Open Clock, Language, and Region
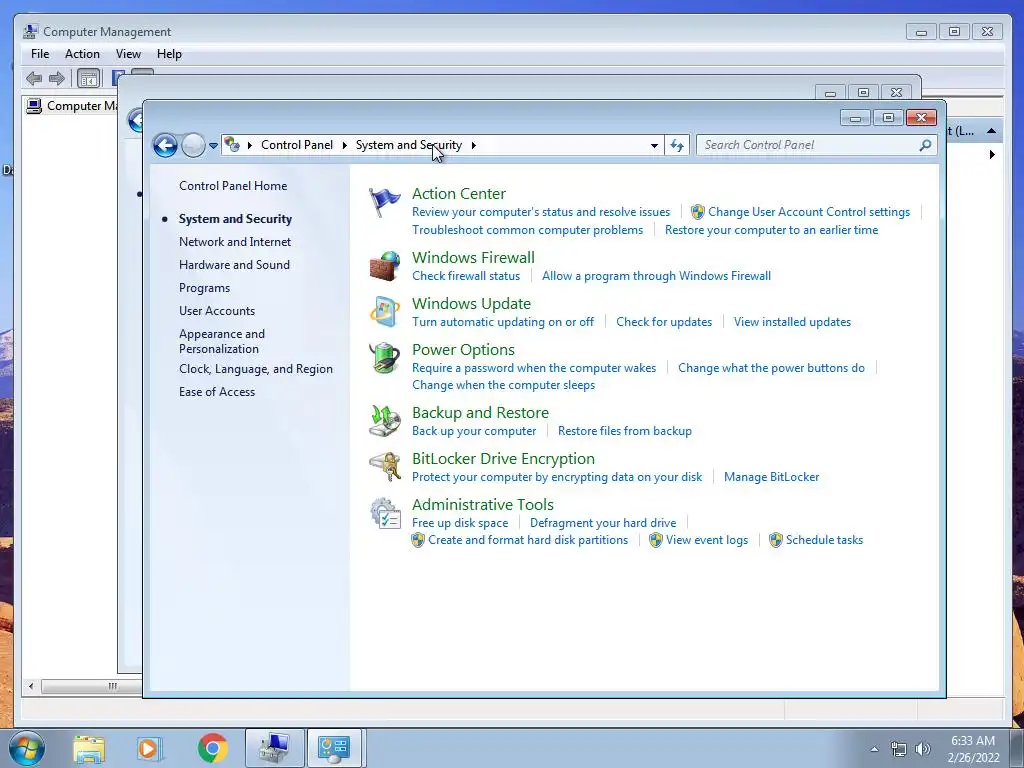This screenshot has height=768, width=1024. [256, 369]
